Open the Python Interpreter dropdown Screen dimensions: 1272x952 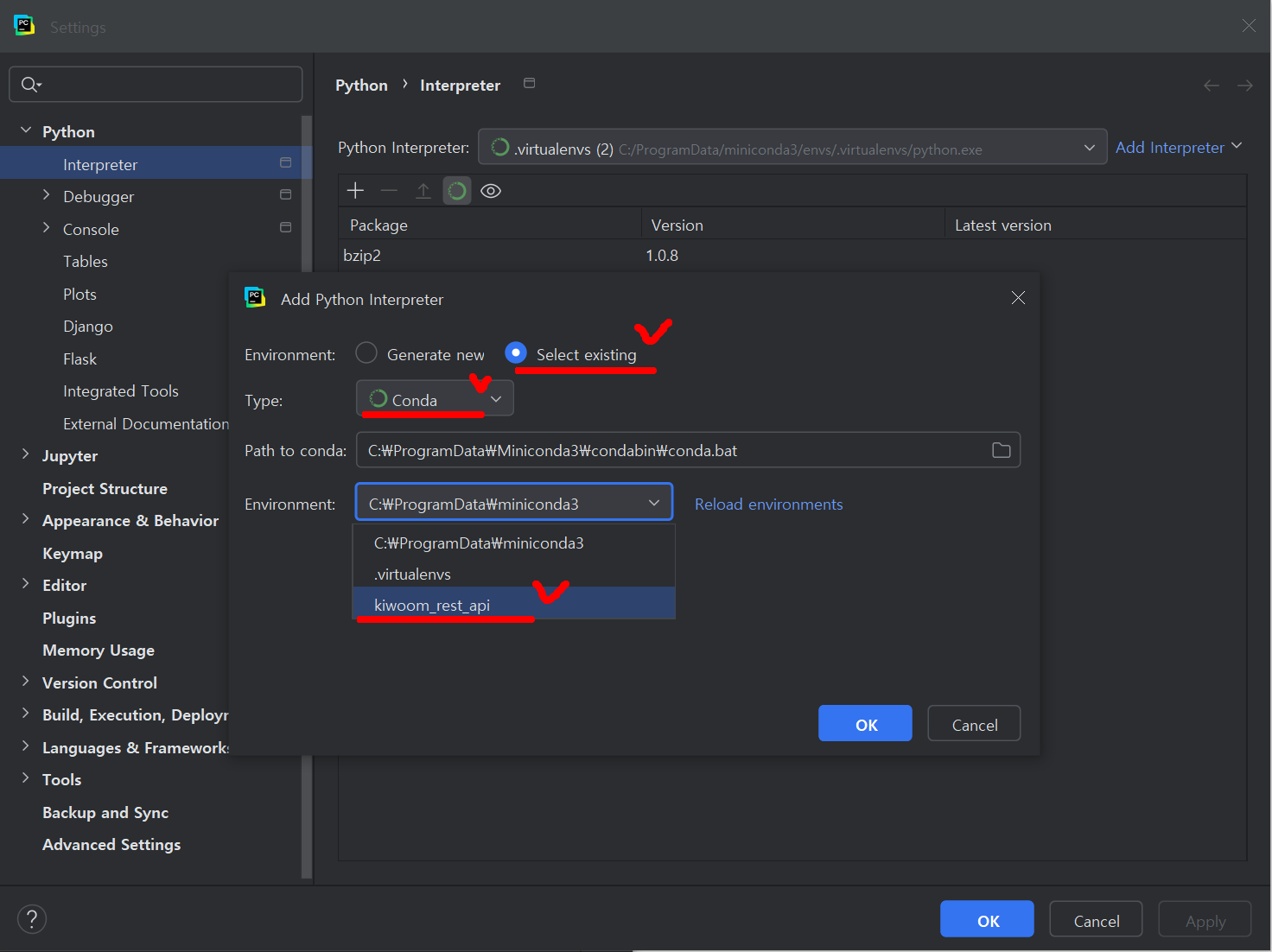(792, 148)
